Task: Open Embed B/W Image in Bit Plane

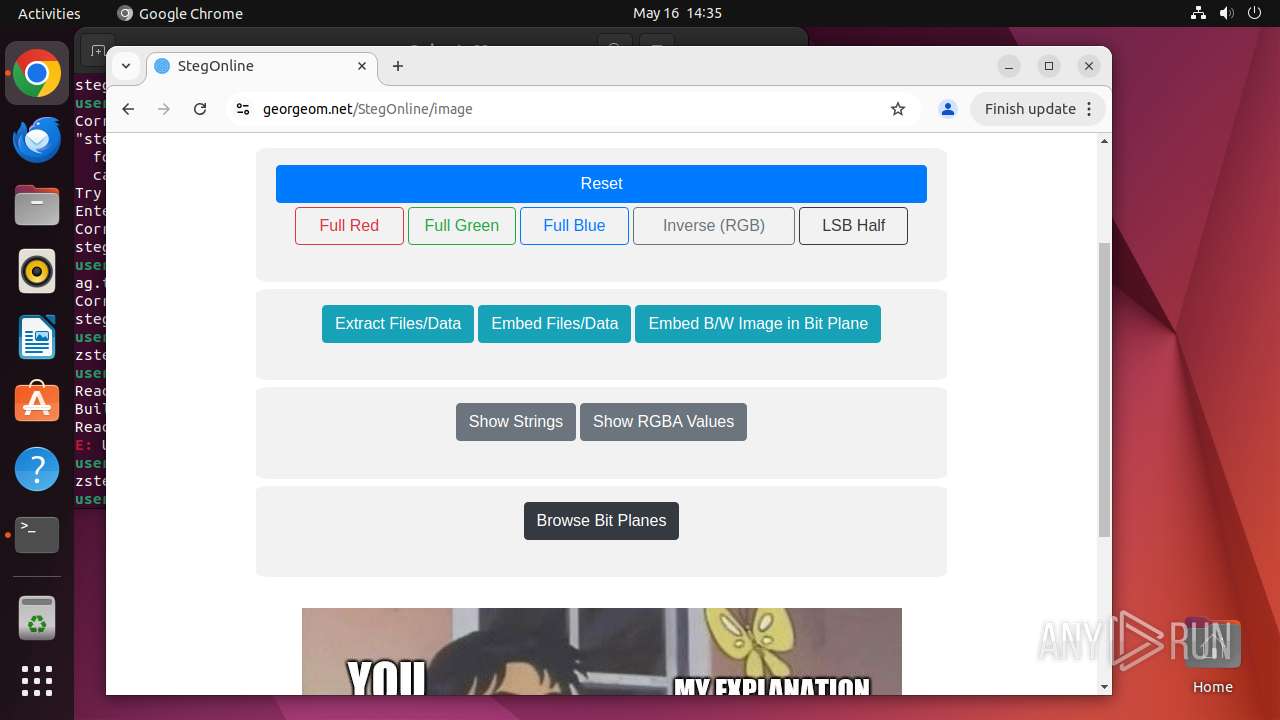Action: click(x=758, y=324)
